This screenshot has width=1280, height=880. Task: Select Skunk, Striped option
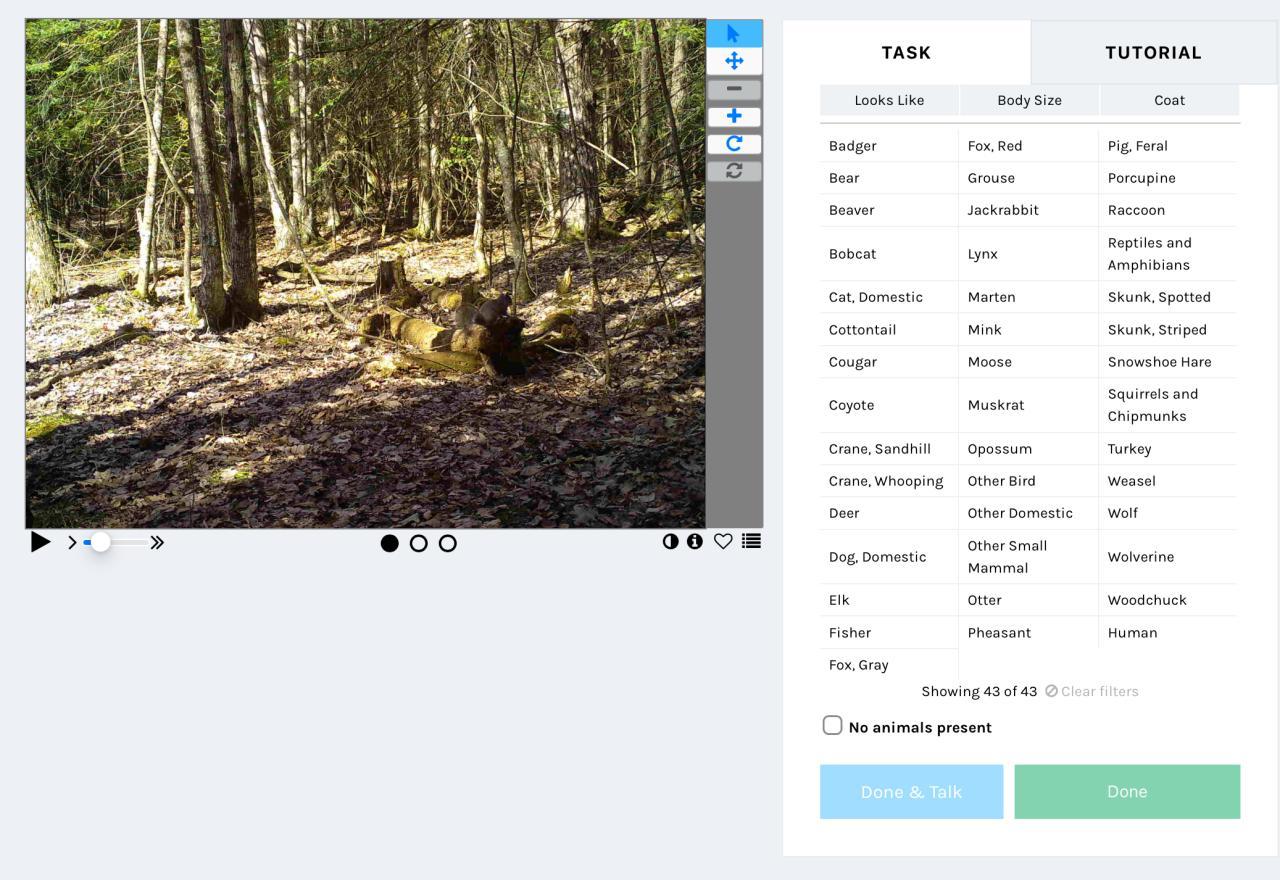pos(1168,330)
